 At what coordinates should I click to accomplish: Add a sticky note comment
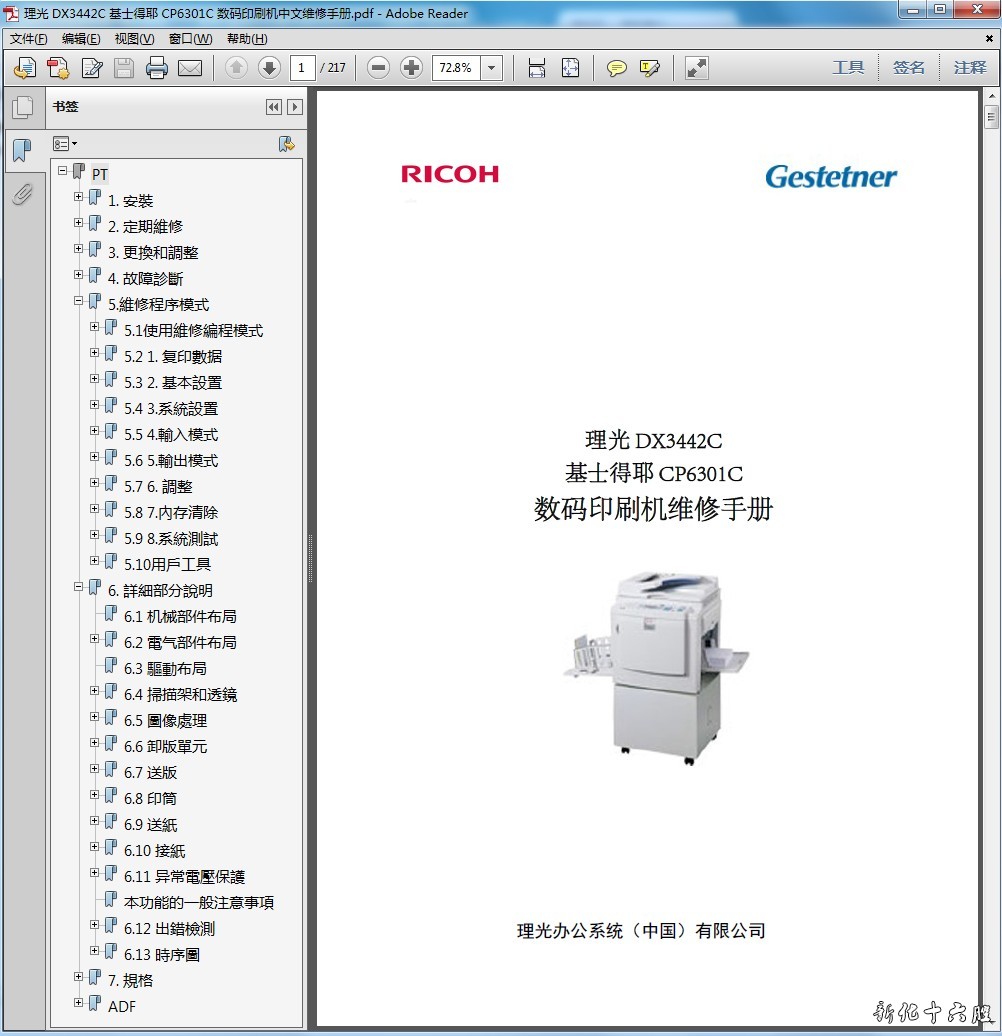(617, 68)
